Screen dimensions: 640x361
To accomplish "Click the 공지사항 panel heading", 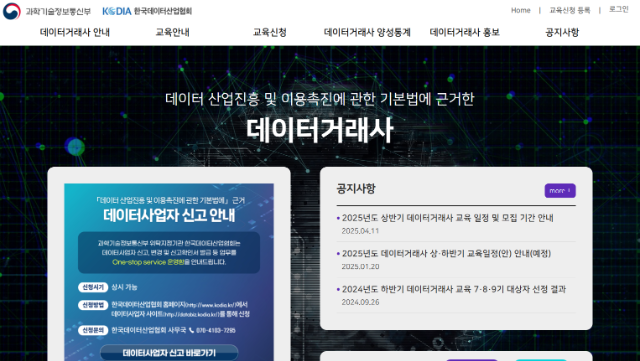I will pos(356,189).
